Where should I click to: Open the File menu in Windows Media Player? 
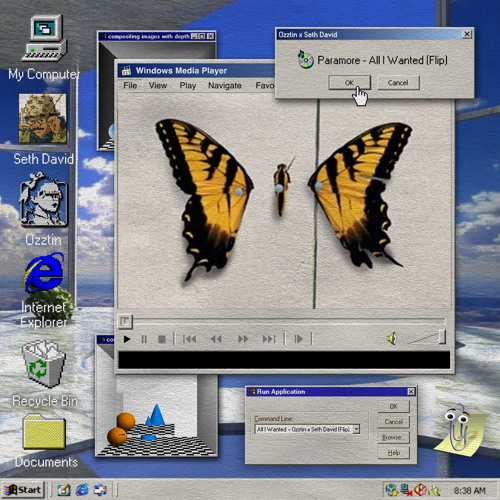coord(130,86)
